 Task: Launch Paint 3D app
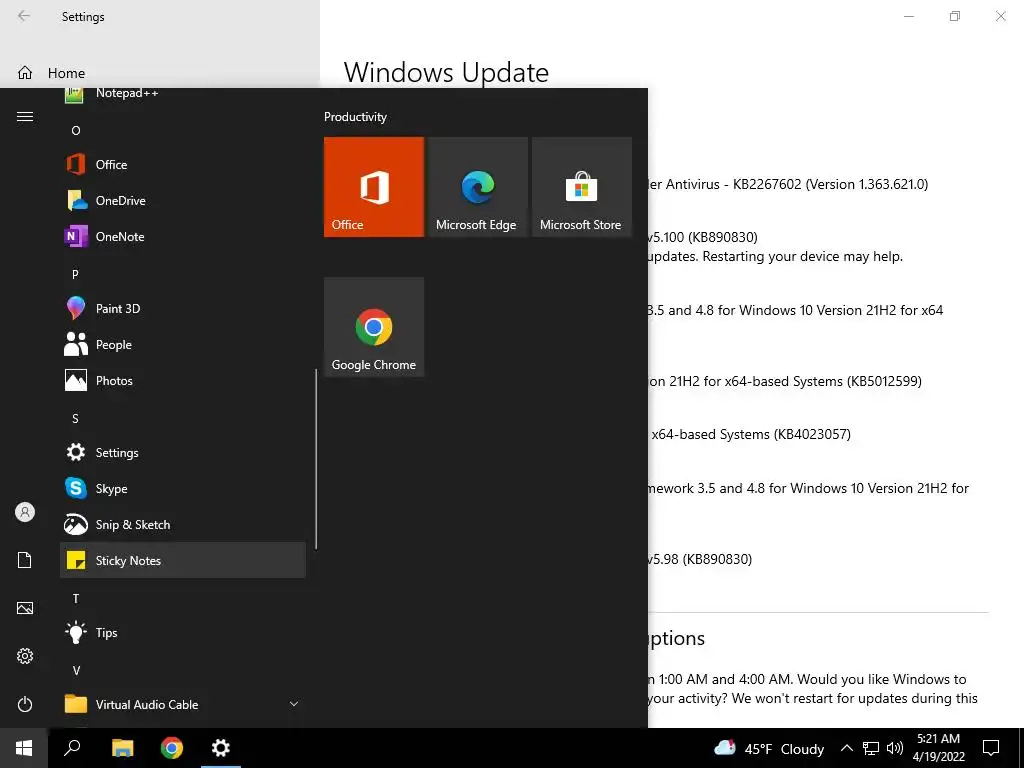click(183, 308)
